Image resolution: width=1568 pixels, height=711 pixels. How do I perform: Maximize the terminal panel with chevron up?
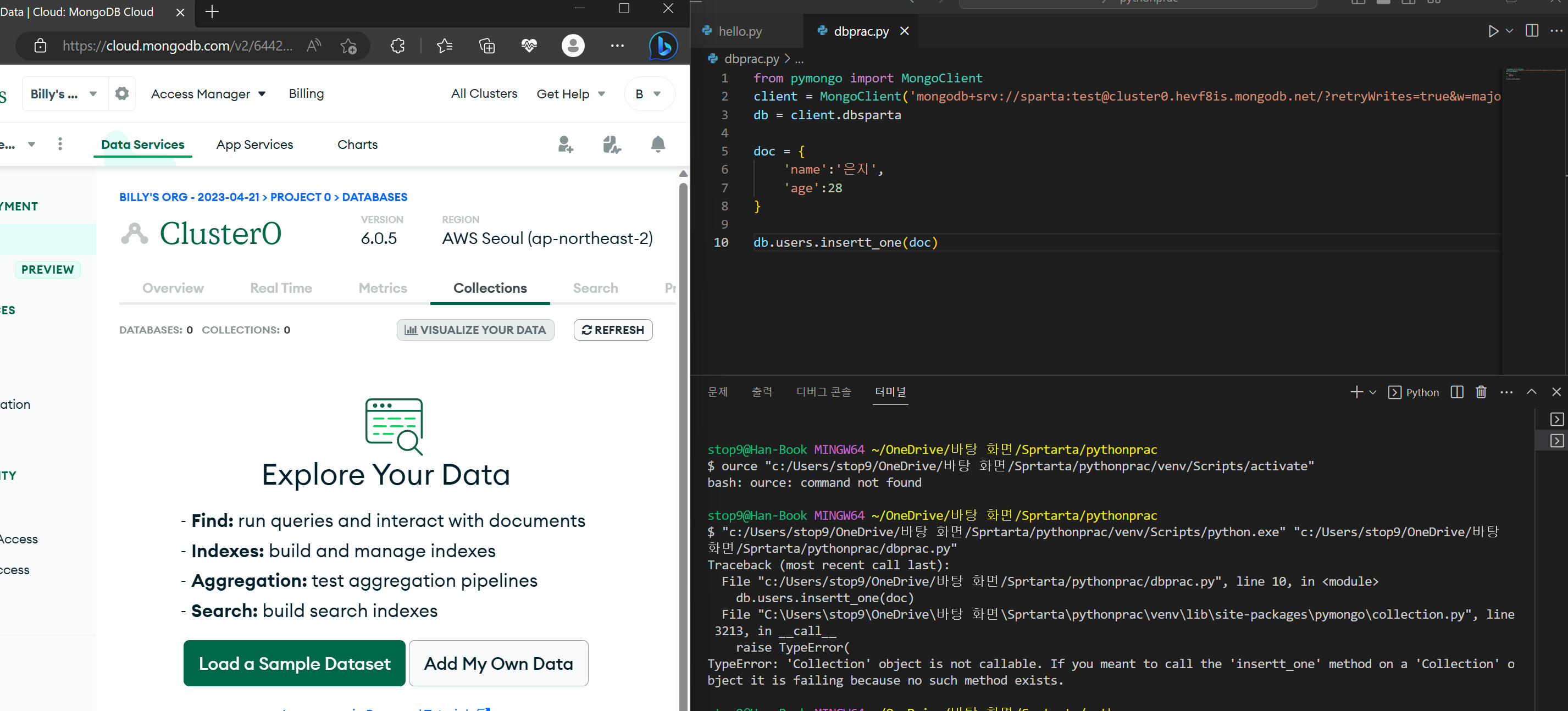click(1532, 392)
